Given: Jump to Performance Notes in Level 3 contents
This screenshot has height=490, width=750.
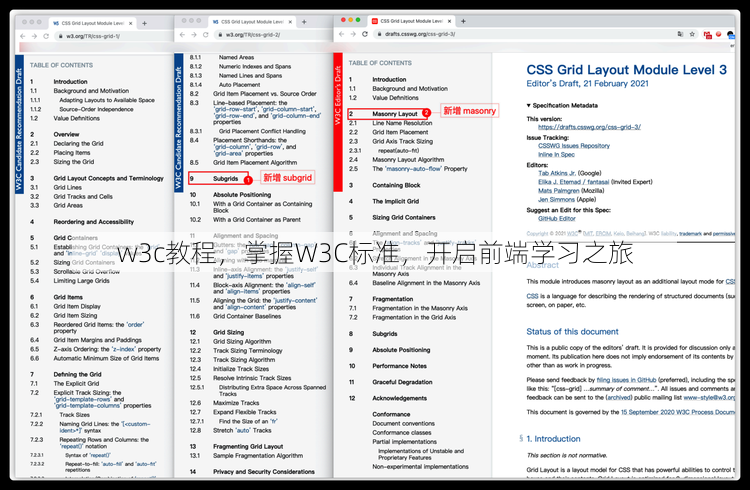Looking at the screenshot, I should click(x=399, y=366).
